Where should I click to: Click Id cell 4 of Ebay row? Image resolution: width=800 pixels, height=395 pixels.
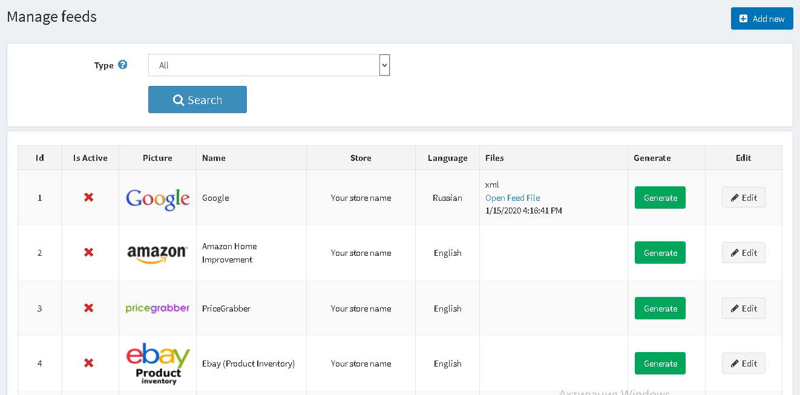[x=40, y=363]
